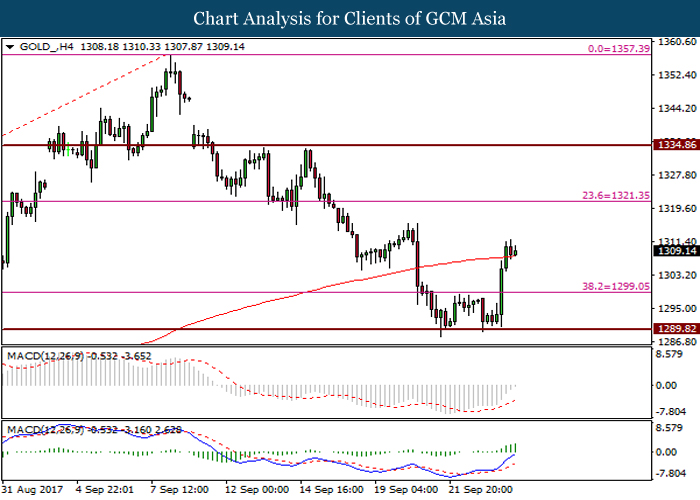The width and height of the screenshot is (700, 500).
Task: Click the 21 Sep 20:00 time label
Action: point(481,489)
